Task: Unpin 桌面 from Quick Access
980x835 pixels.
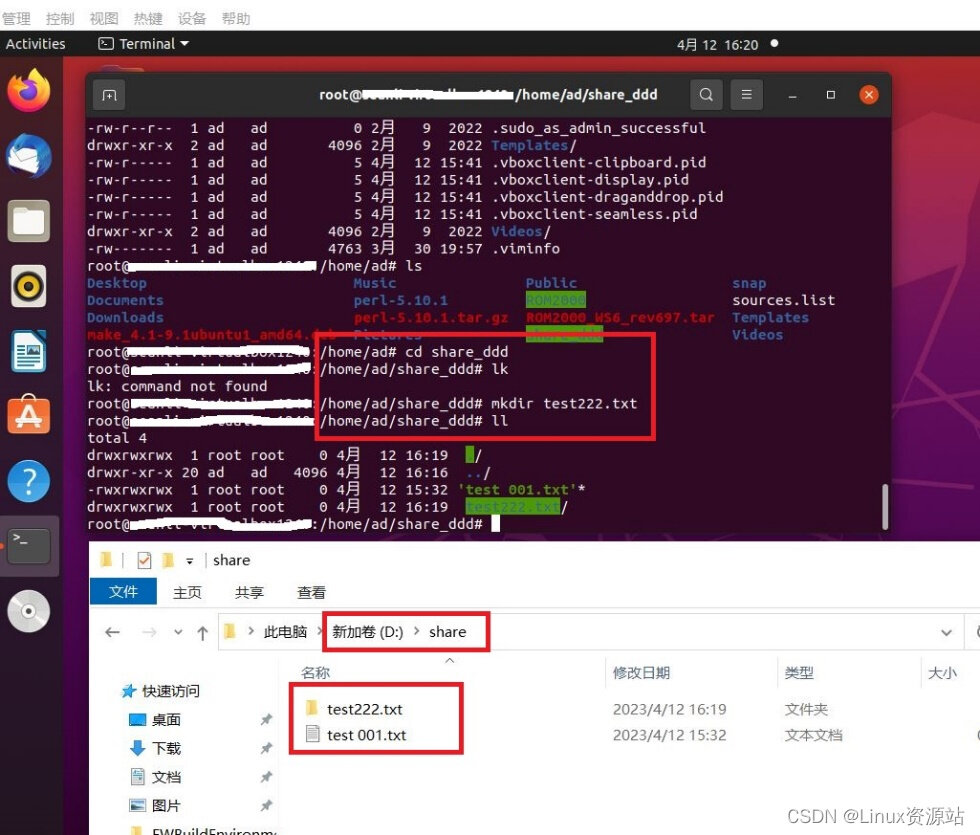Action: coord(266,719)
